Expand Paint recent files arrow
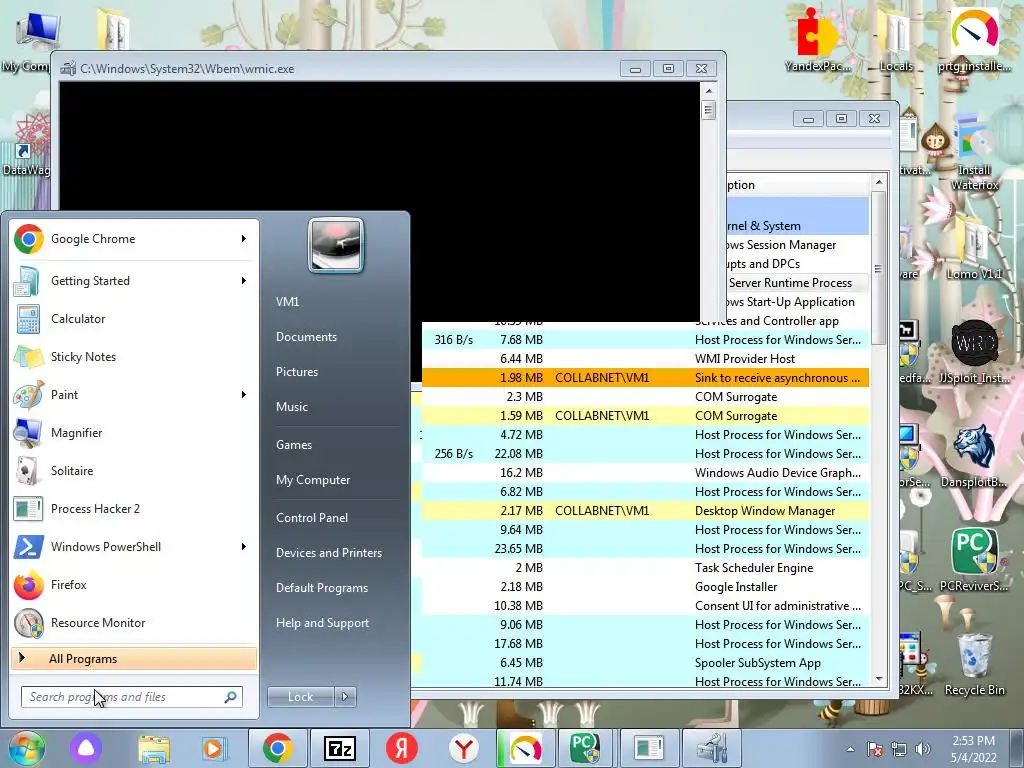Screen dimensions: 1024x768 (x=244, y=394)
